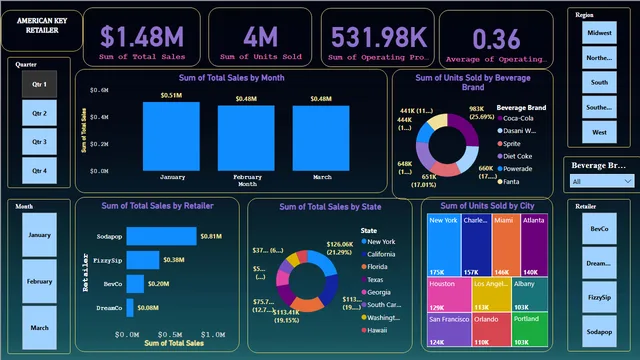The height and width of the screenshot is (360, 640).
Task: Click Coca-Cola in beverage legend
Action: (516, 118)
